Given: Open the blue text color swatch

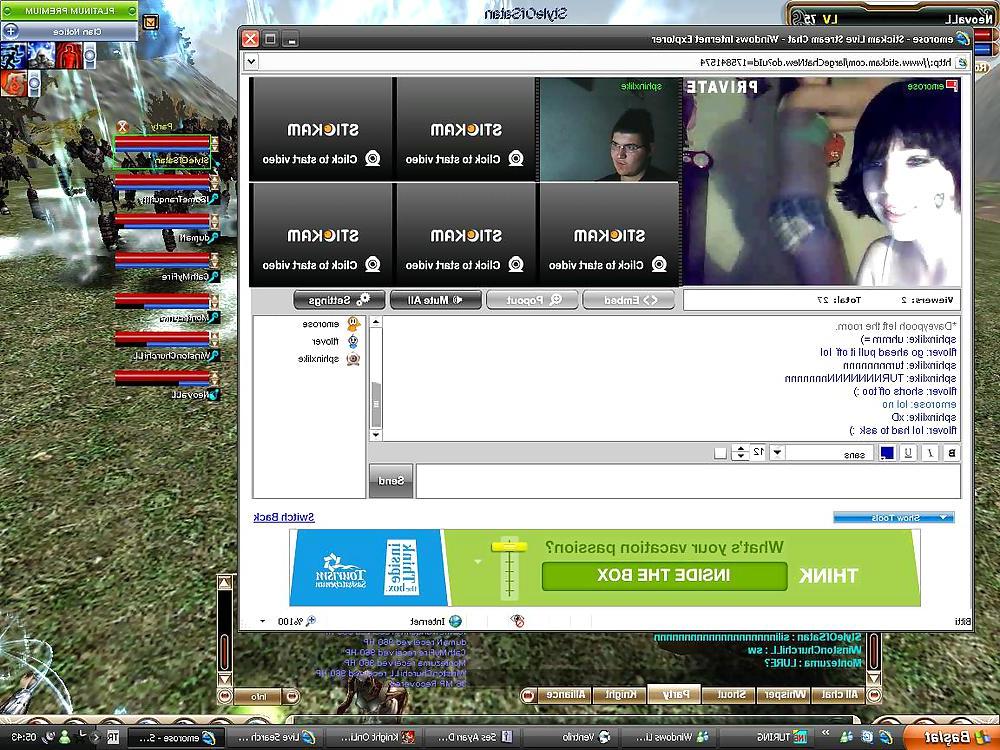Looking at the screenshot, I should (887, 453).
